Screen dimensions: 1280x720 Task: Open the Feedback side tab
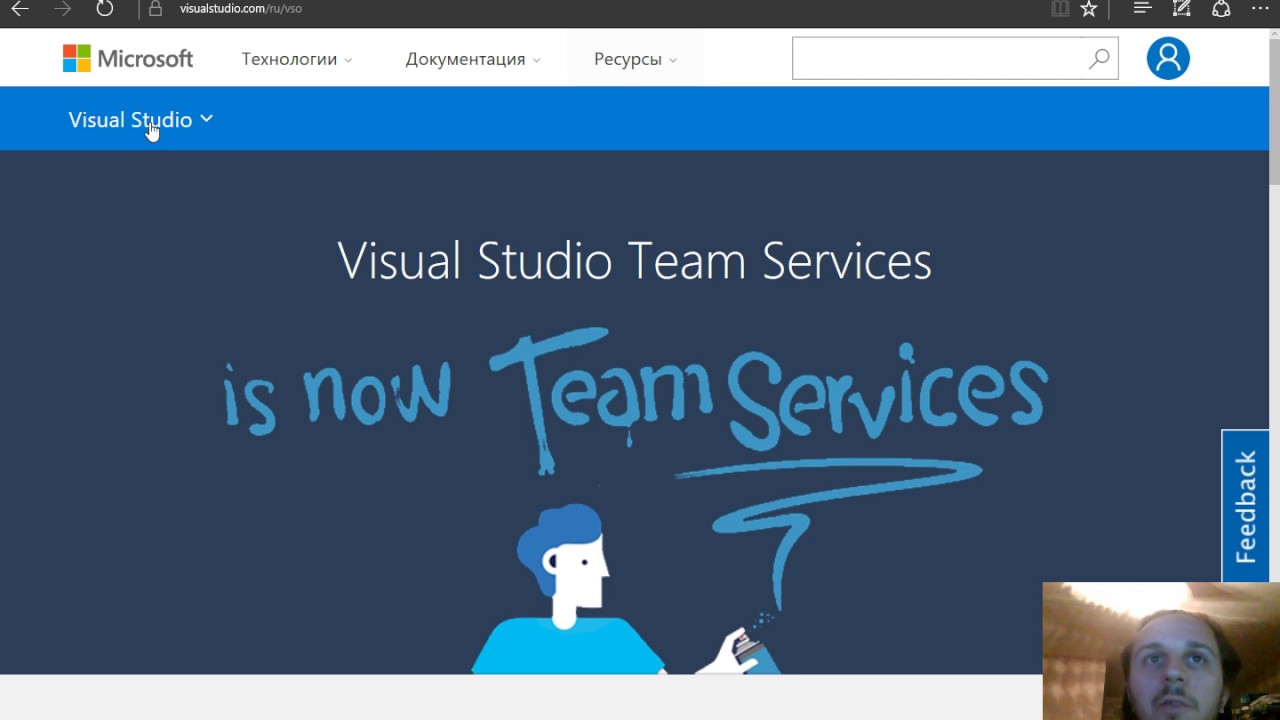click(1245, 506)
